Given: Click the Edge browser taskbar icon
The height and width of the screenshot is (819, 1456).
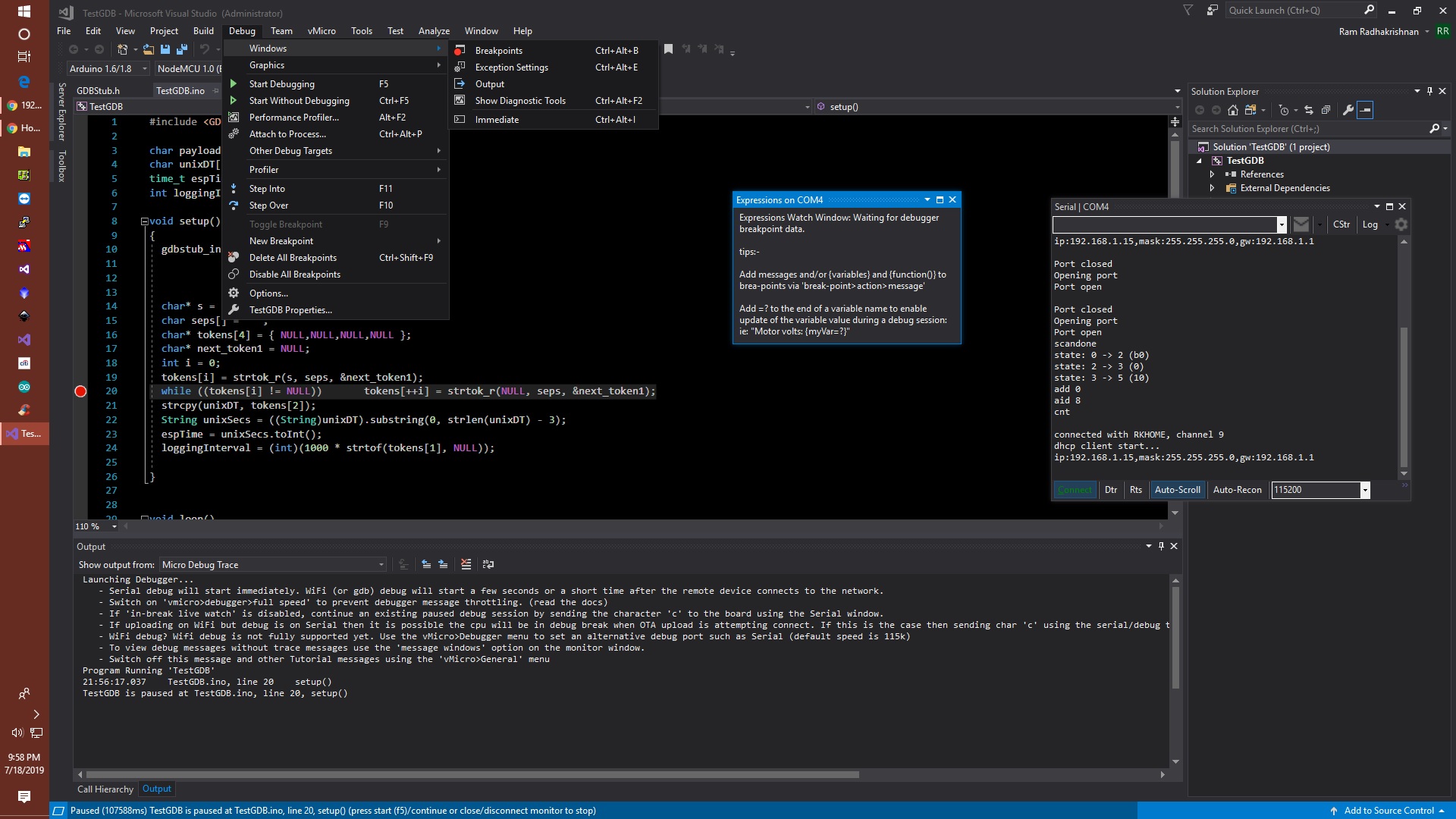Looking at the screenshot, I should coord(24,81).
